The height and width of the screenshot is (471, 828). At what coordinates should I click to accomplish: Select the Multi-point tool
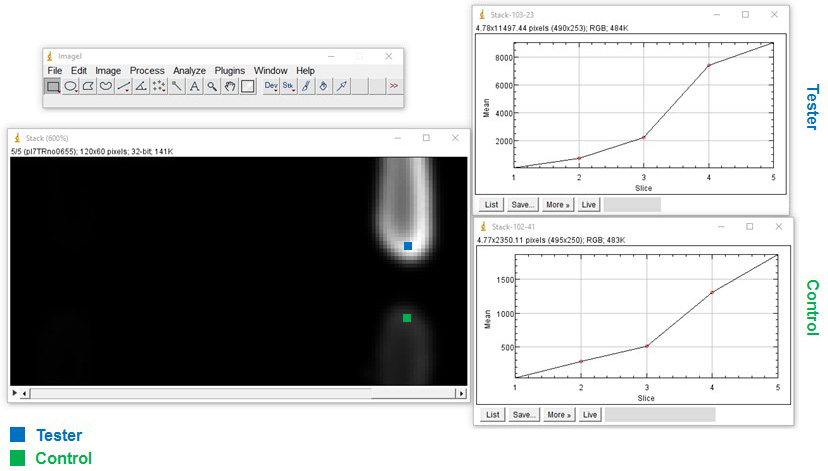(x=159, y=86)
